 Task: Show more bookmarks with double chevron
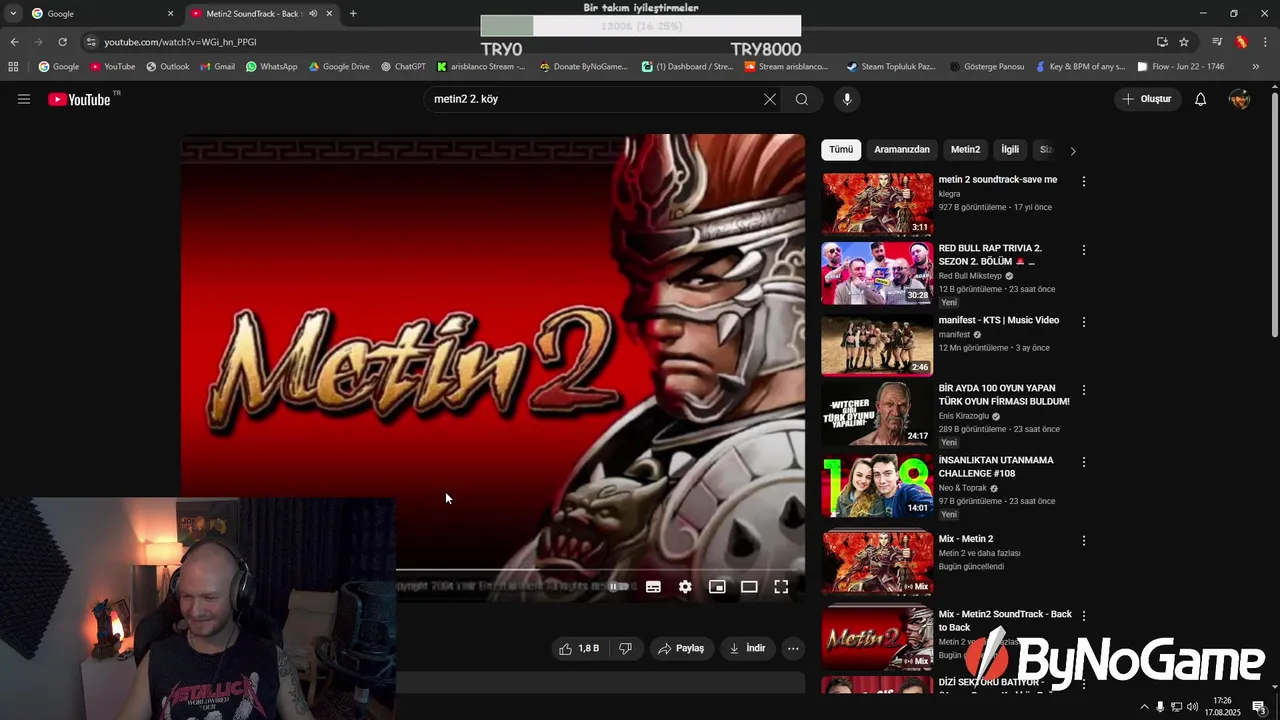click(x=1256, y=67)
